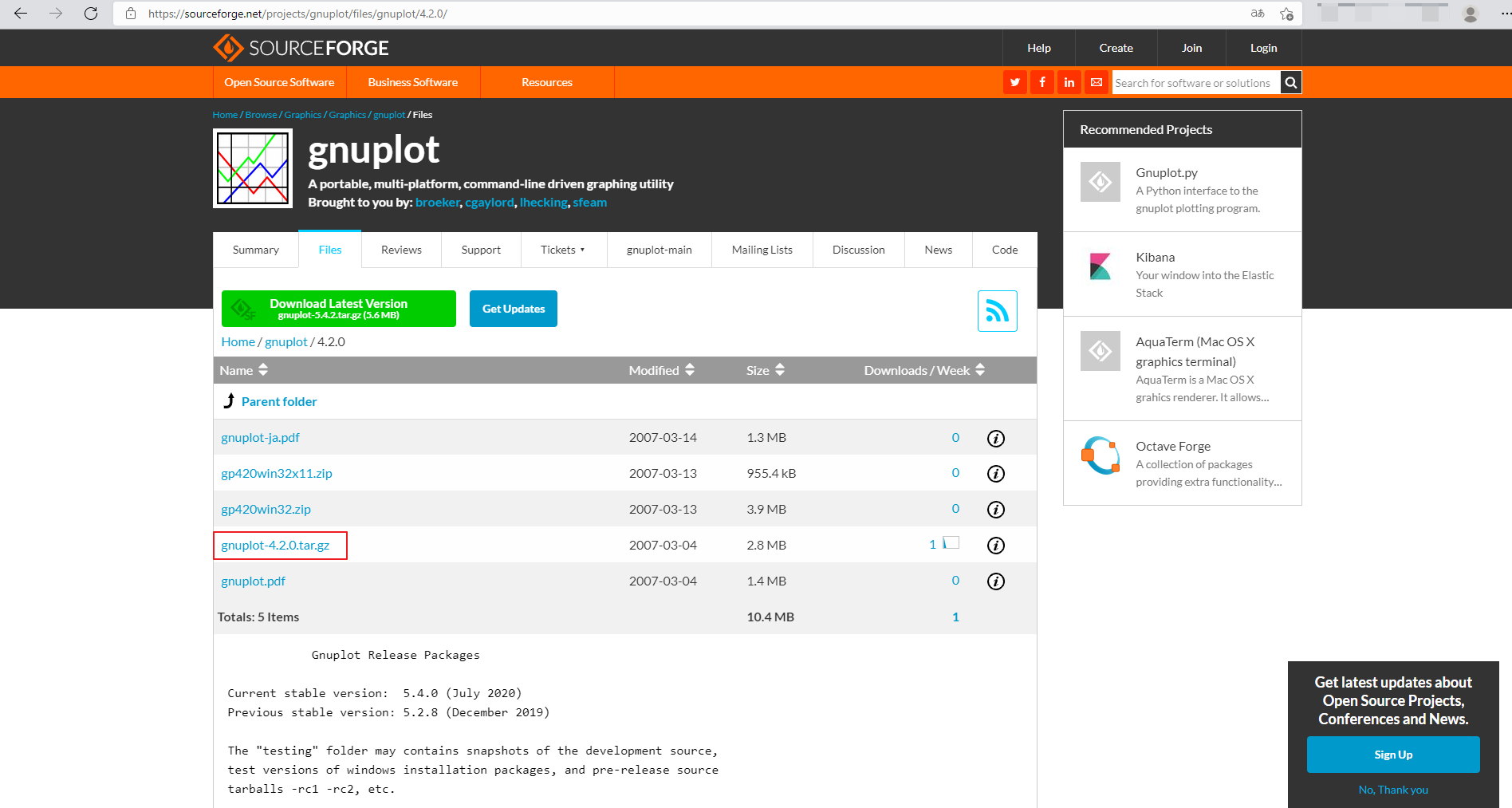
Task: View info for gnuplot.pdf
Action: click(995, 581)
